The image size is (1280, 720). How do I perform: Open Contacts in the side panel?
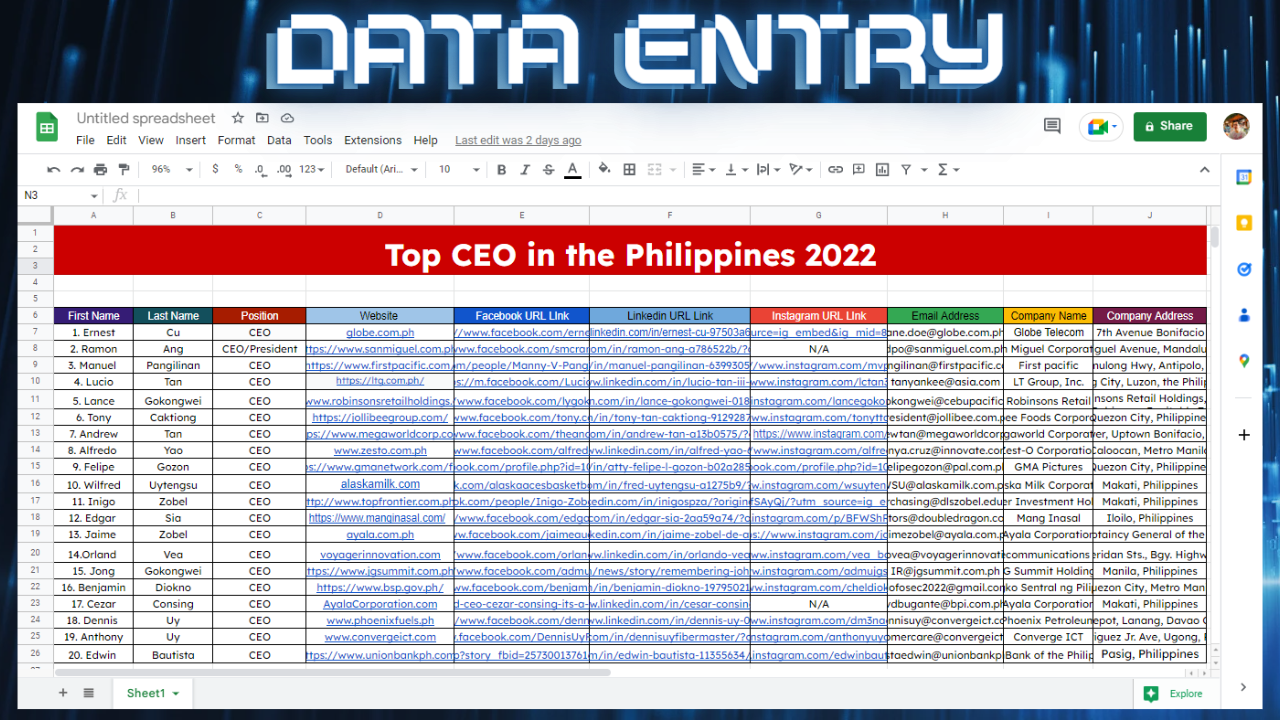1244,315
